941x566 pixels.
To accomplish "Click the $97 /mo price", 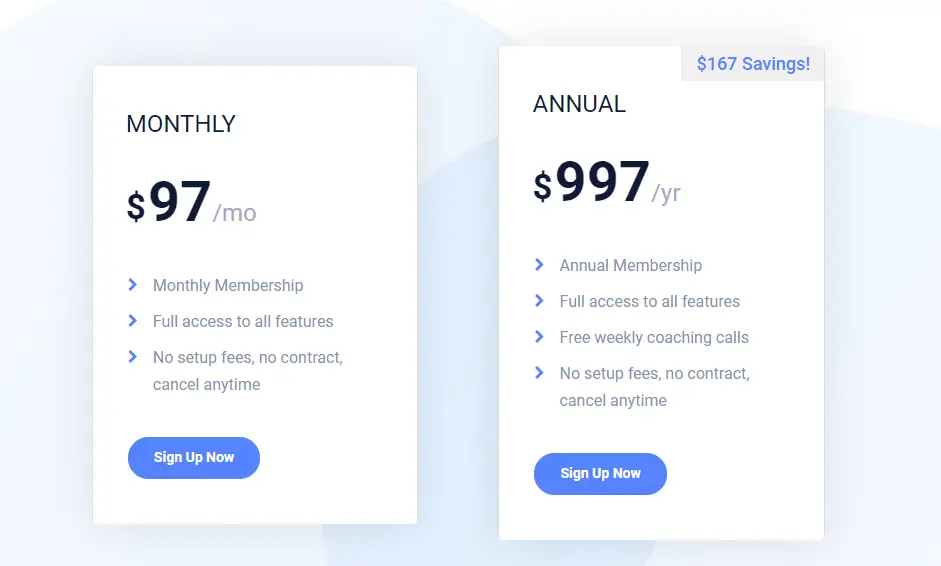I will pos(191,203).
